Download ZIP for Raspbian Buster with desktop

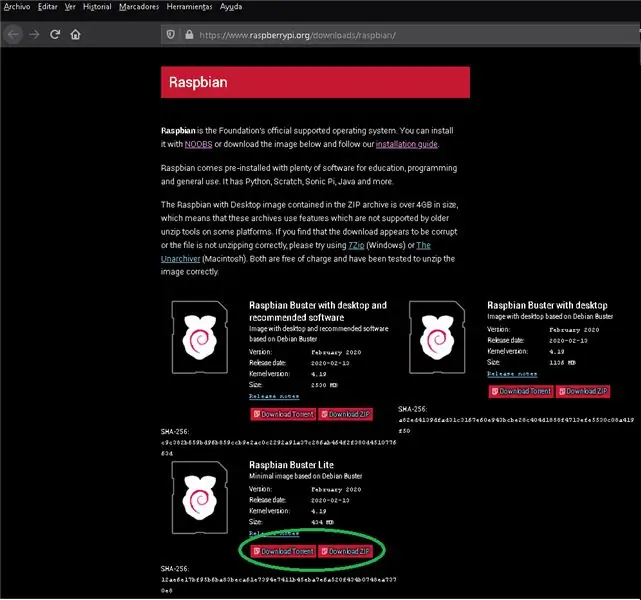[583, 391]
